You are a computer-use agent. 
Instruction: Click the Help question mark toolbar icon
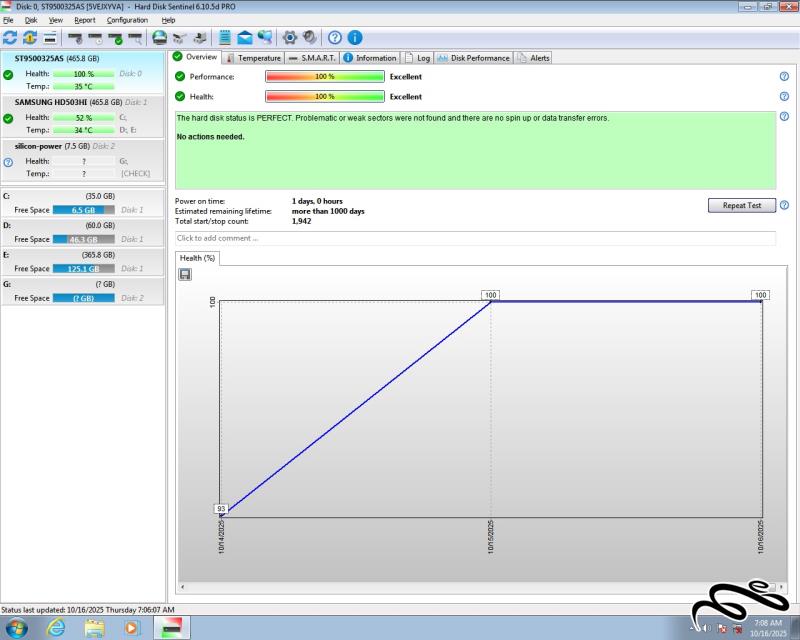335,38
